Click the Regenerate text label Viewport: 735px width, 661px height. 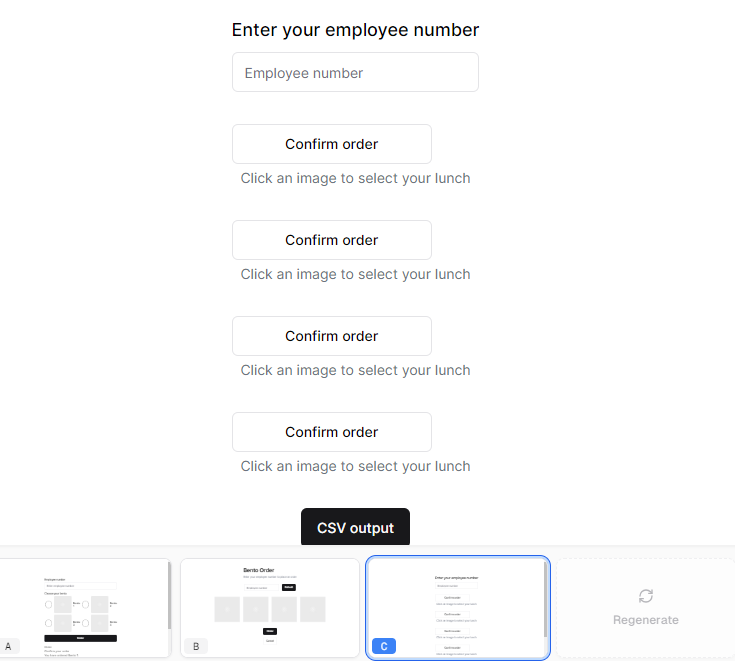(x=645, y=620)
